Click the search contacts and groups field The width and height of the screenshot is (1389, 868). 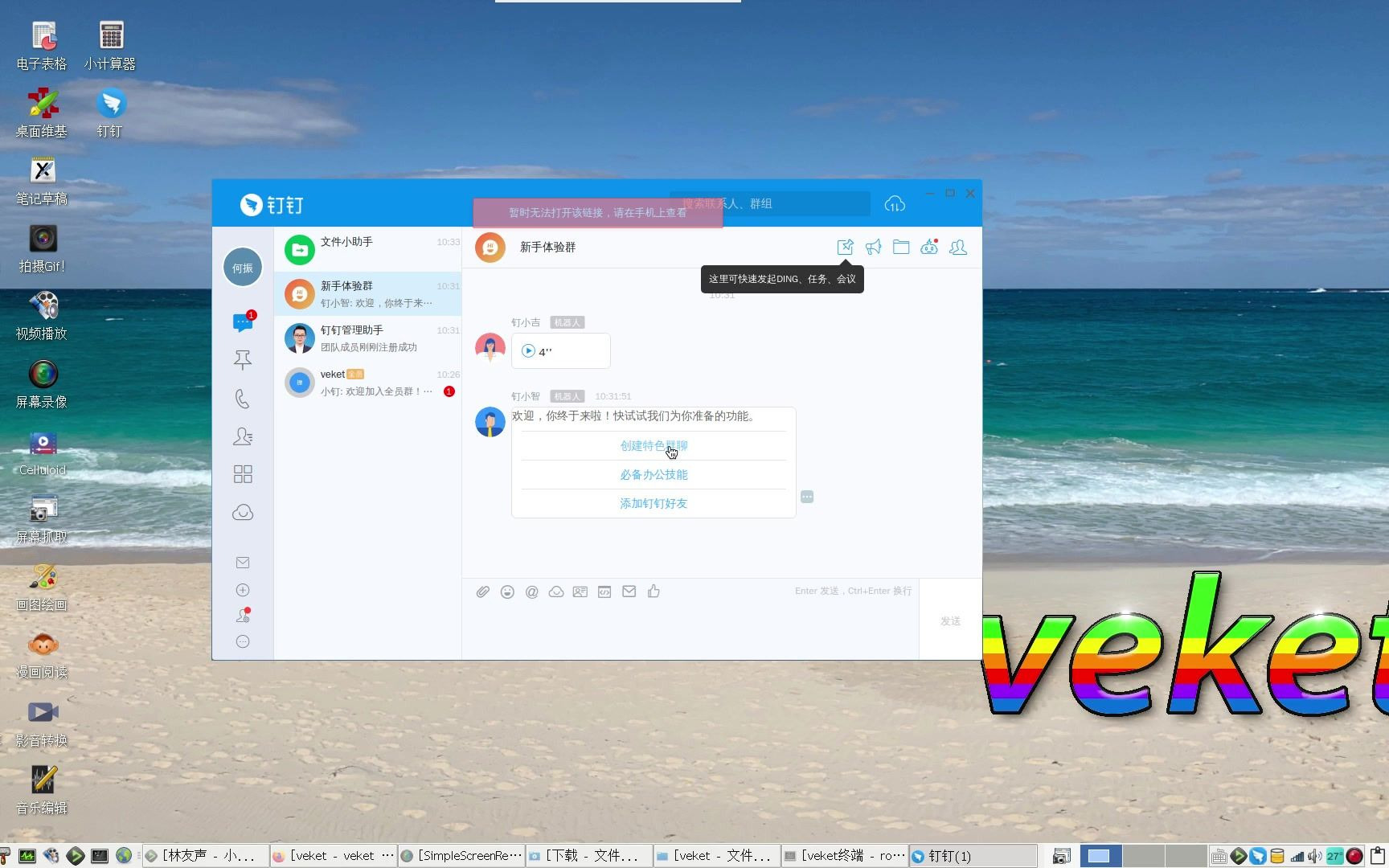(x=770, y=203)
